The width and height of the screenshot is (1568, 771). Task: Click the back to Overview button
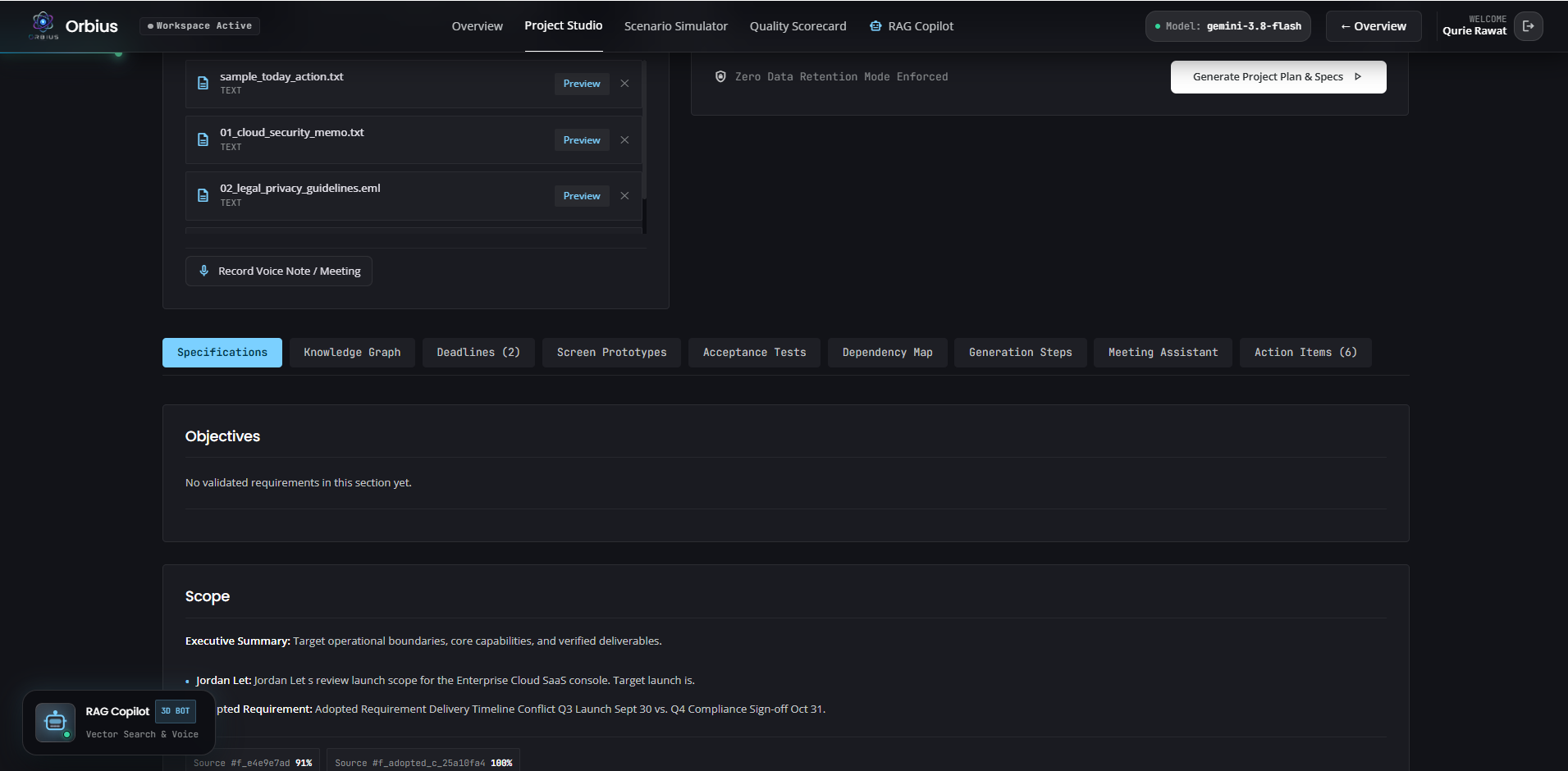click(1374, 26)
